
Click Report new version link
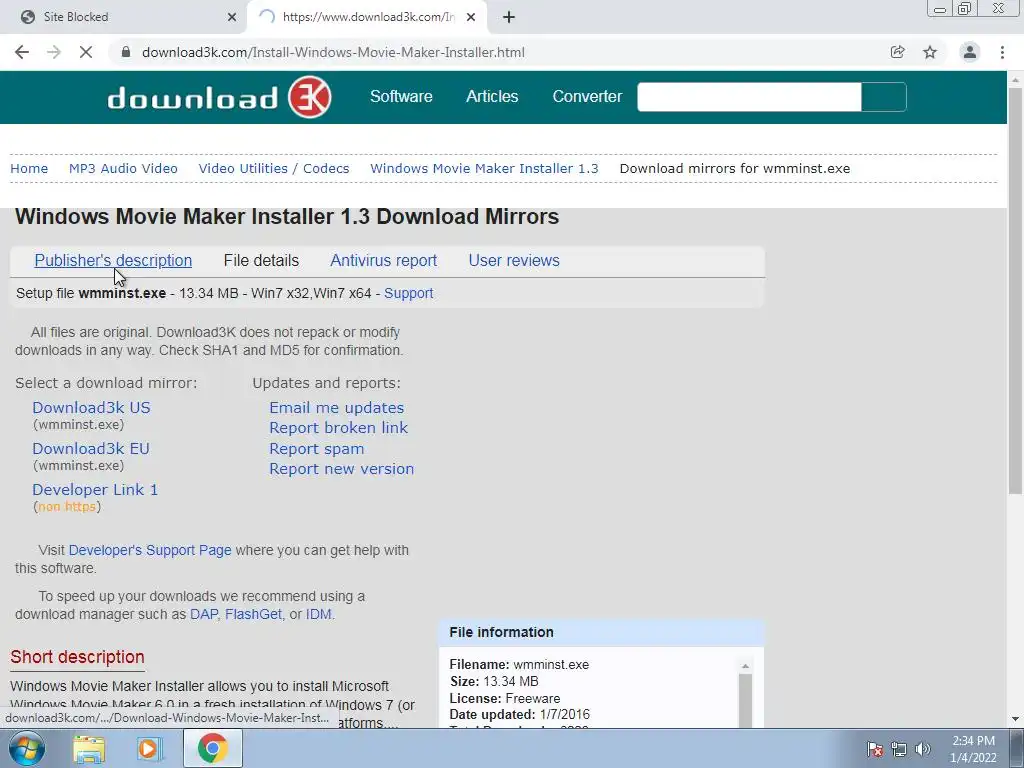342,469
